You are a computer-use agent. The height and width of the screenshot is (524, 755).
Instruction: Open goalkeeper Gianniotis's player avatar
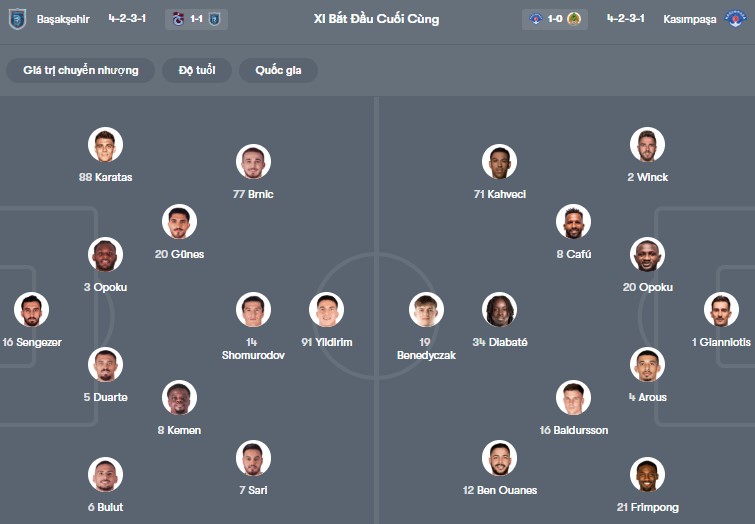[721, 310]
